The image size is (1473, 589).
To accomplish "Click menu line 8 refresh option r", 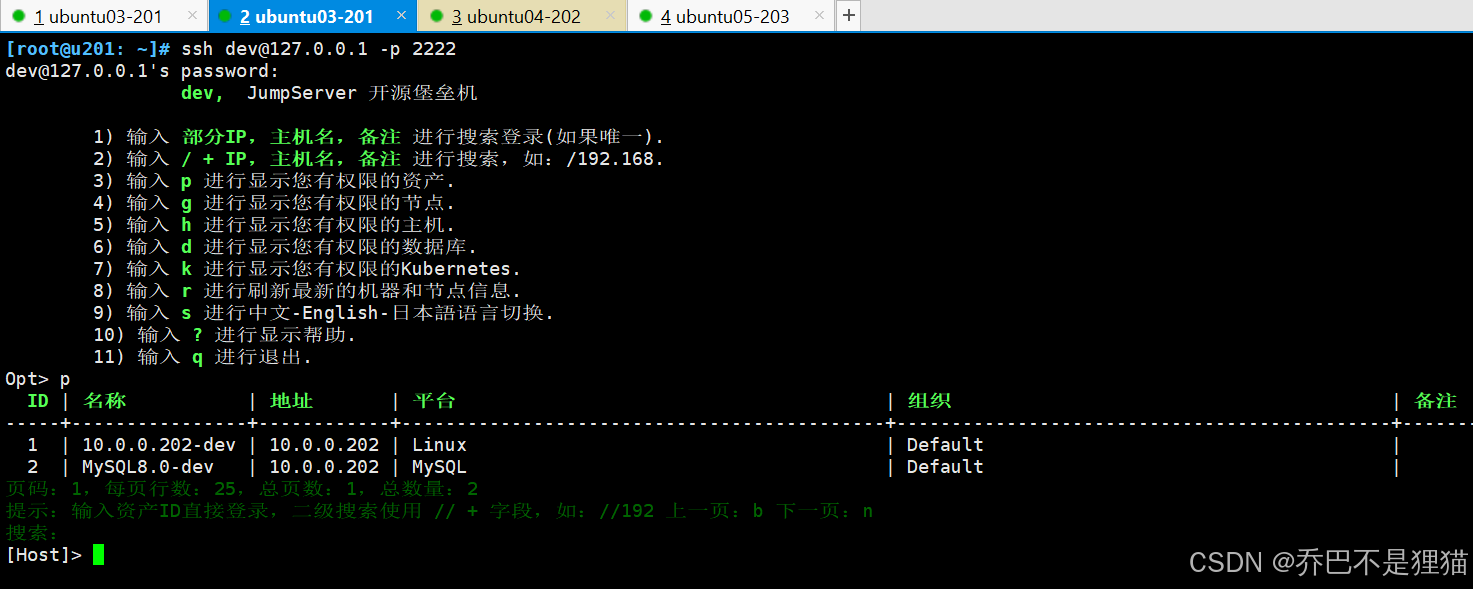I will tap(307, 291).
